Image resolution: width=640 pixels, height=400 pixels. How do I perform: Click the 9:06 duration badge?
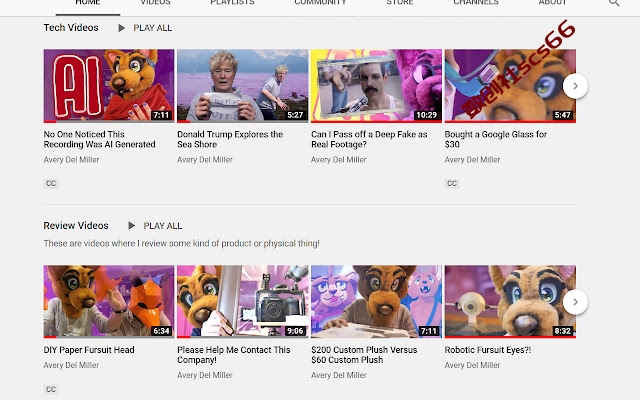tap(295, 331)
